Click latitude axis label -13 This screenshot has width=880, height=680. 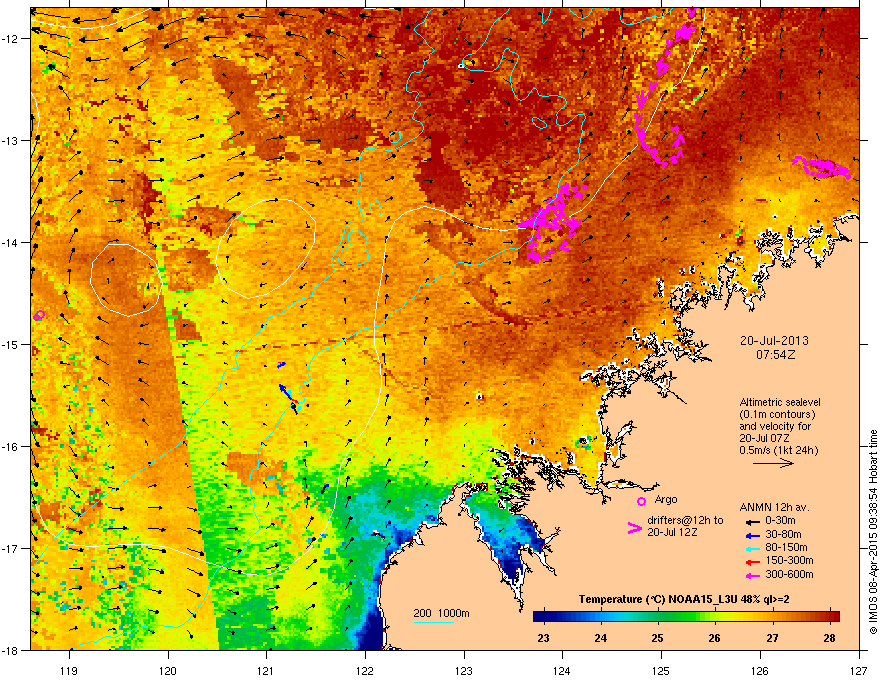pos(10,140)
